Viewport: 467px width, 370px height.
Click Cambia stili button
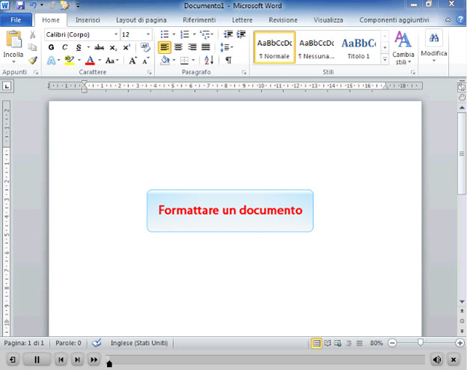(403, 48)
